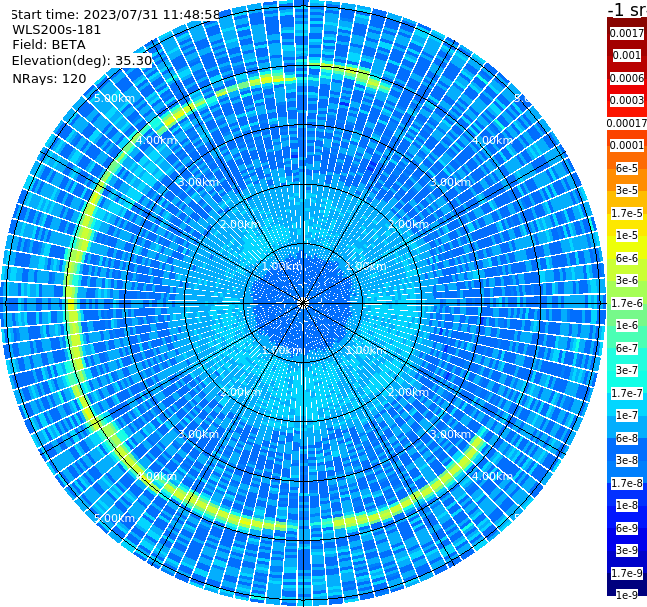The width and height of the screenshot is (647, 607).
Task: Select the 0.0003 color bar label
Action: coord(627,100)
